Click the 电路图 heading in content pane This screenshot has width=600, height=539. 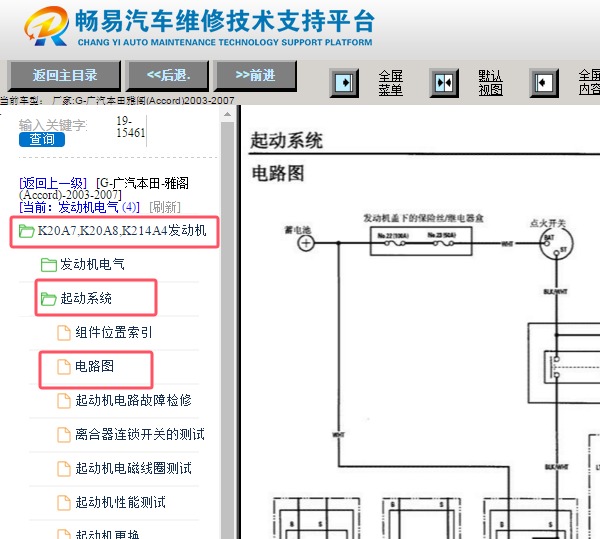pos(278,173)
